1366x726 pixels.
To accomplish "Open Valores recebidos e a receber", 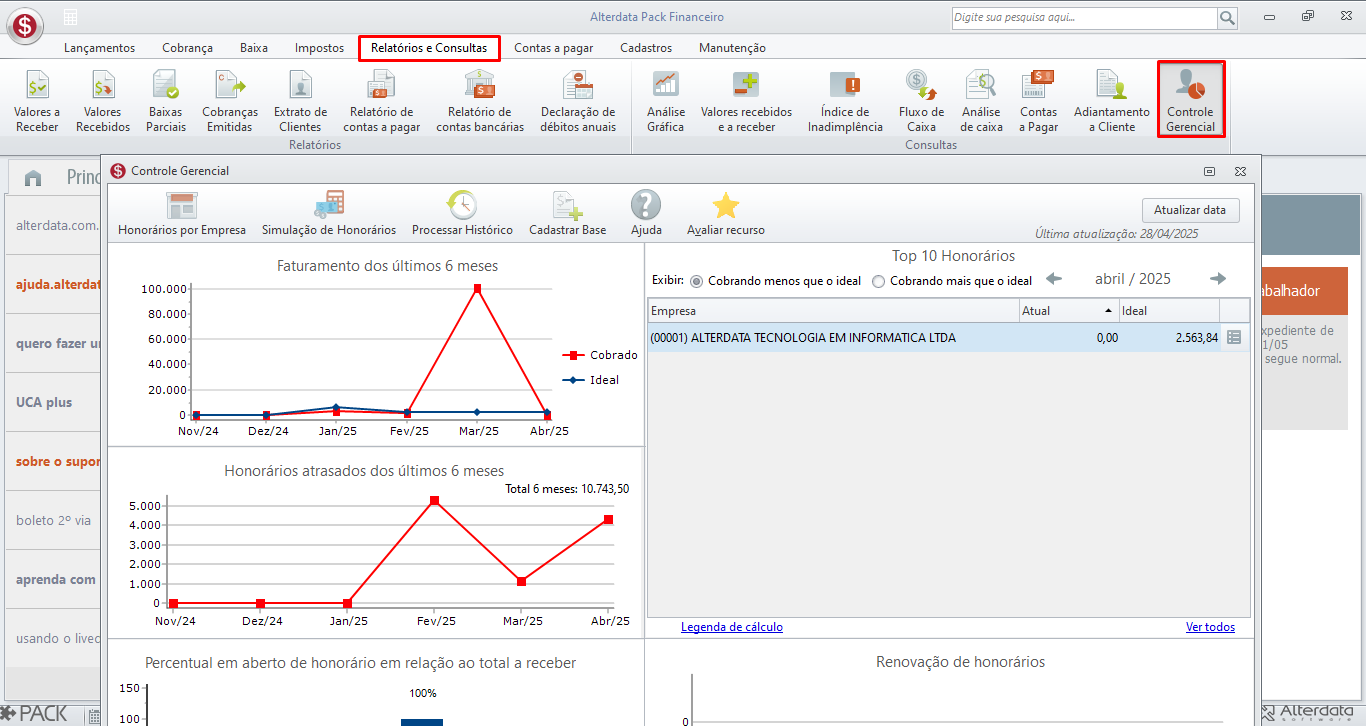I will (x=746, y=101).
